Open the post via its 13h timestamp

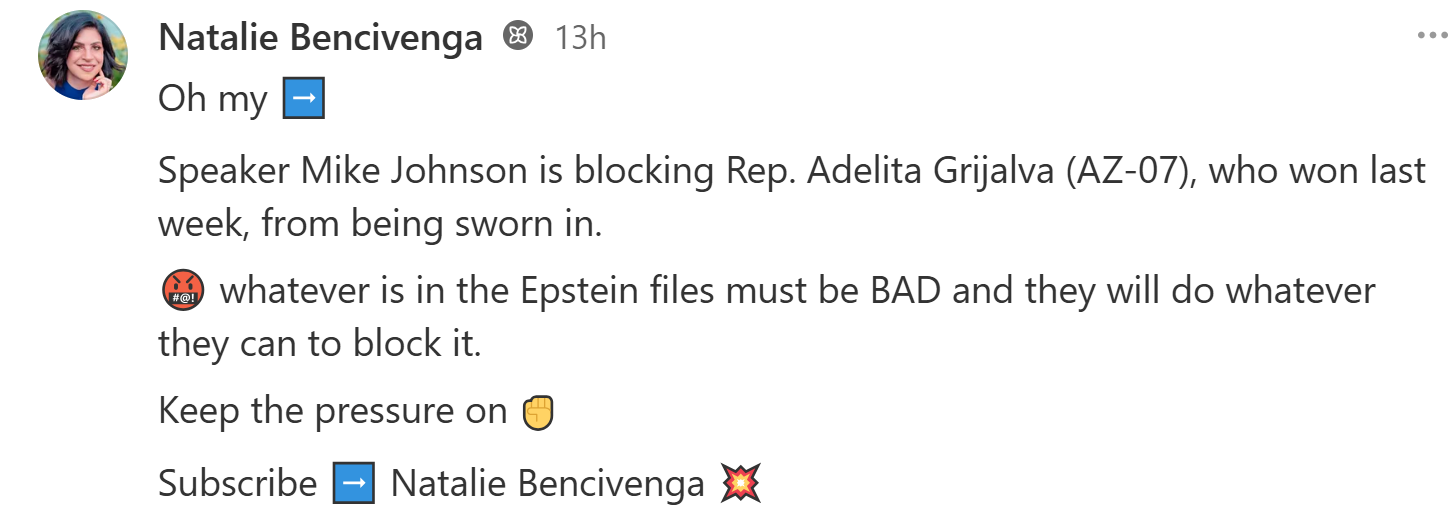[581, 38]
